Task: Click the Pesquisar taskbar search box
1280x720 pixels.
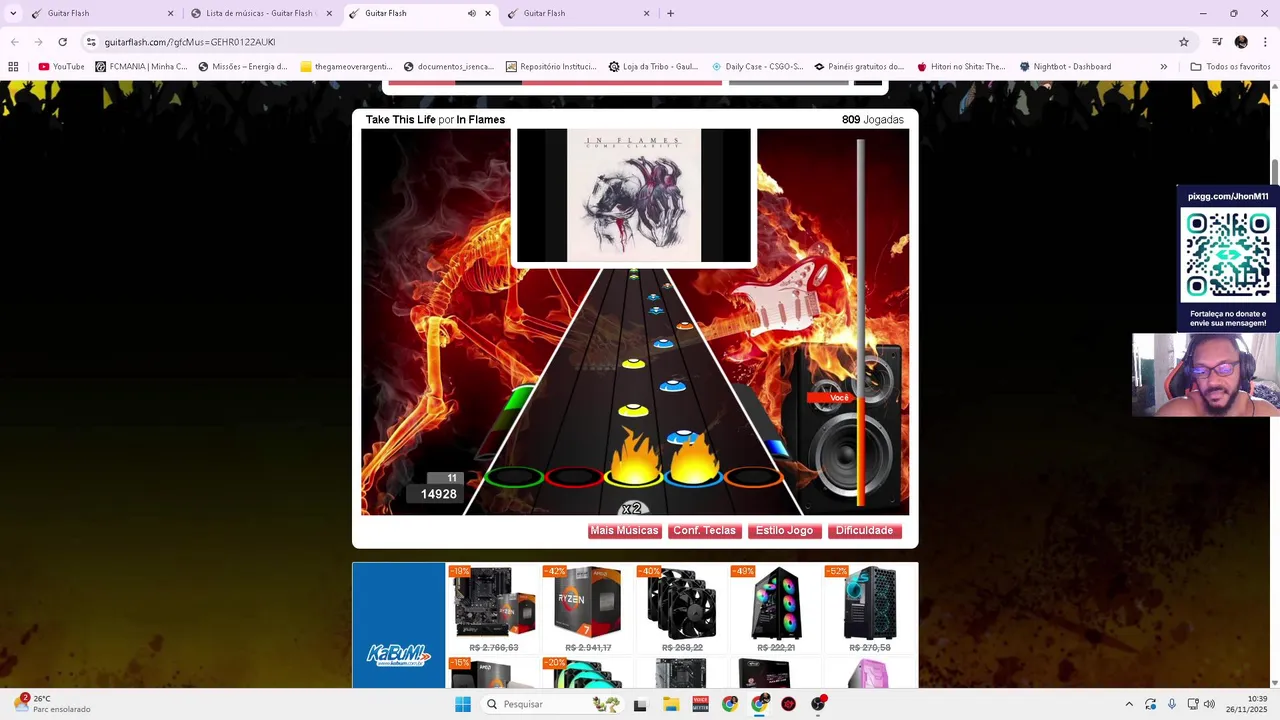Action: 550,704
